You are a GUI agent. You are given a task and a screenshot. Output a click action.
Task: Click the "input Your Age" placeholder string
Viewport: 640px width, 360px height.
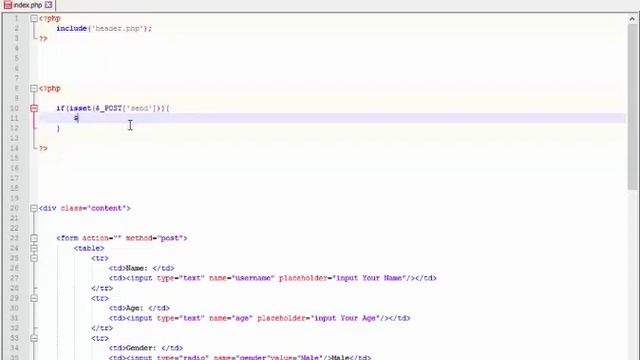(x=346, y=318)
